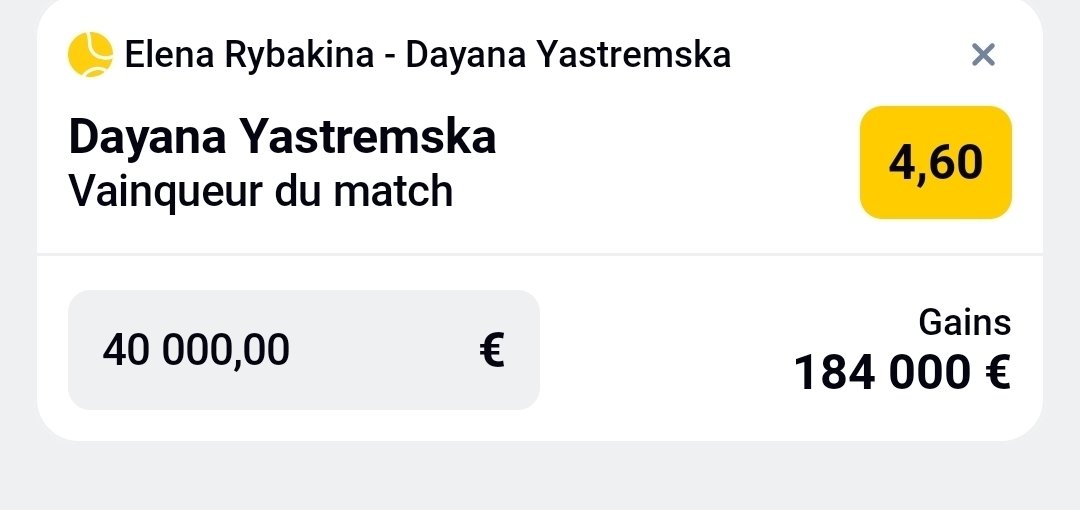Viewport: 1080px width, 510px height.
Task: Click the white space between stake field and Gains
Action: coord(661,350)
